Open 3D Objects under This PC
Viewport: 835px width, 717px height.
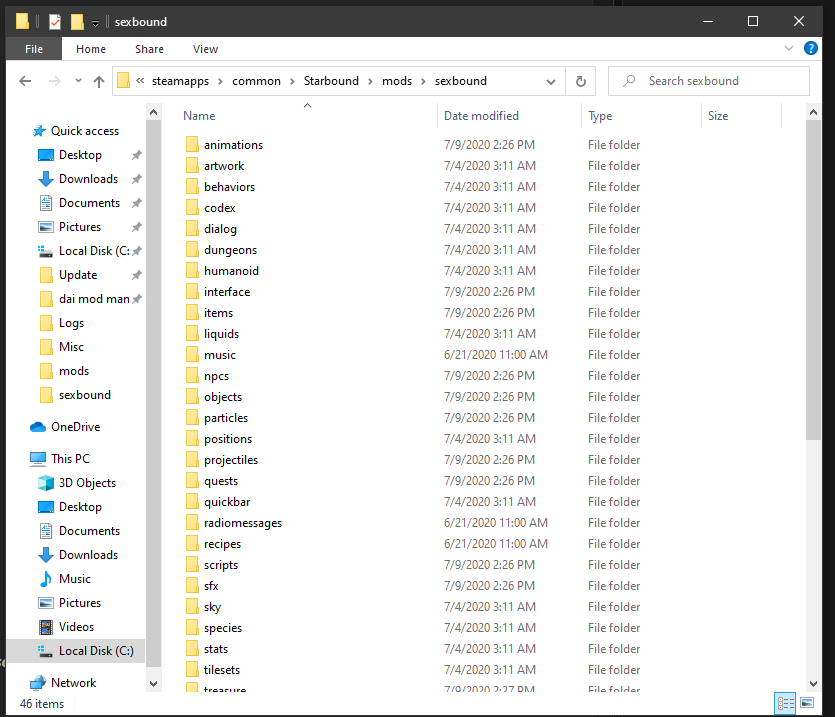[x=87, y=483]
